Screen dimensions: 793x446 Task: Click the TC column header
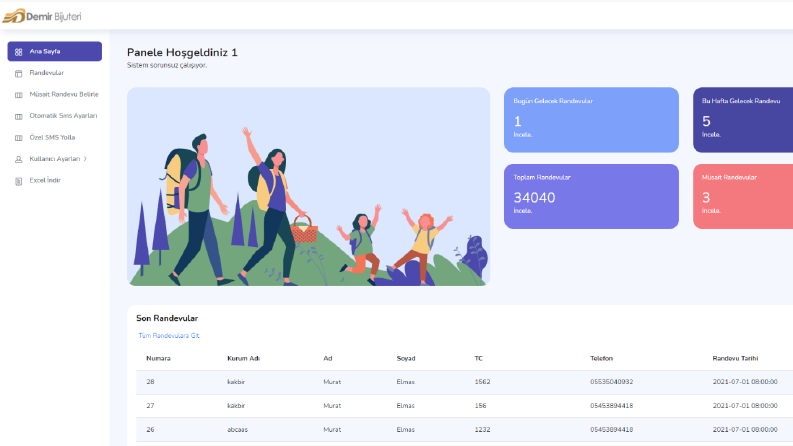pos(478,359)
